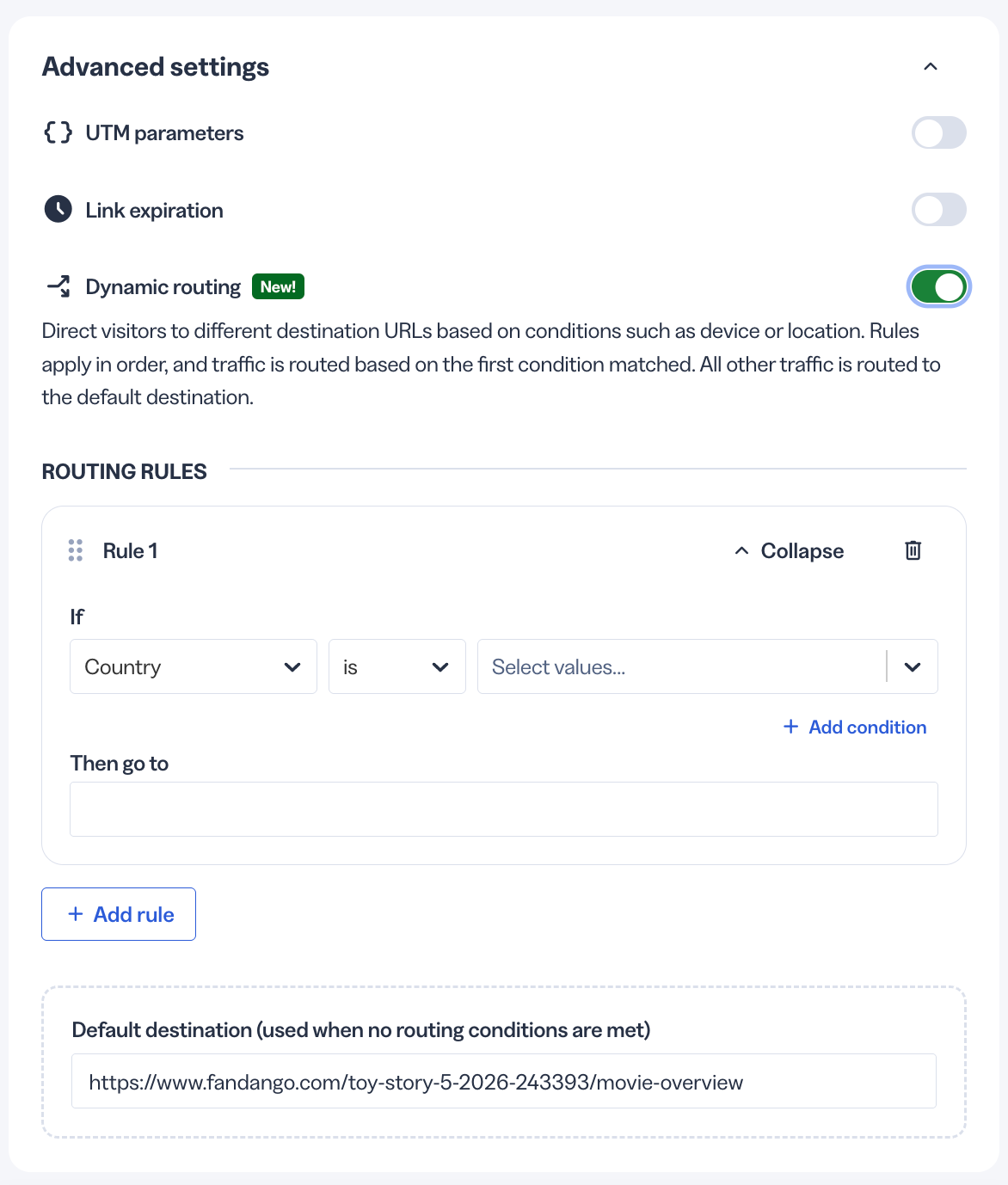This screenshot has width=1008, height=1185.
Task: Click the UTM parameters curly braces icon
Action: 58,132
